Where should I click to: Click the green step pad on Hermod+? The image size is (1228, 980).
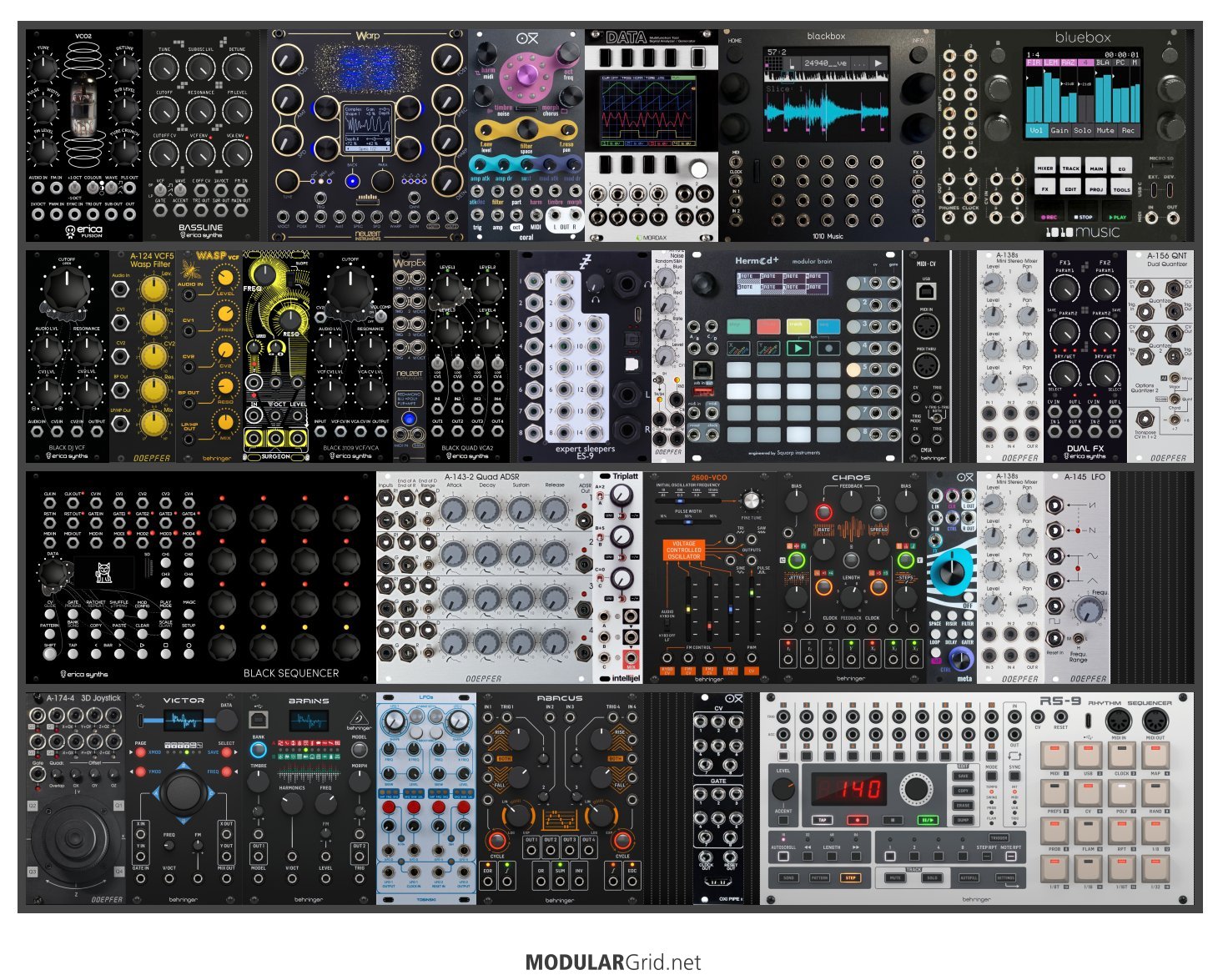point(738,326)
